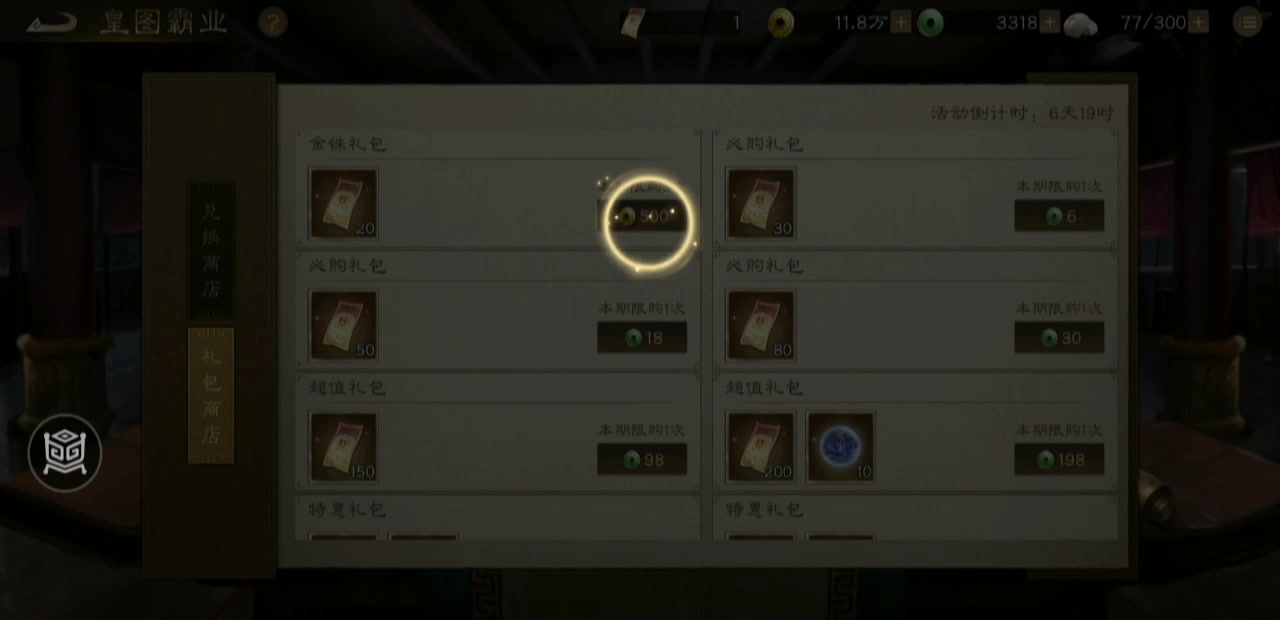Buy the 超值礼包 for 98 jade
Screen dimensions: 1280x620
click(643, 460)
